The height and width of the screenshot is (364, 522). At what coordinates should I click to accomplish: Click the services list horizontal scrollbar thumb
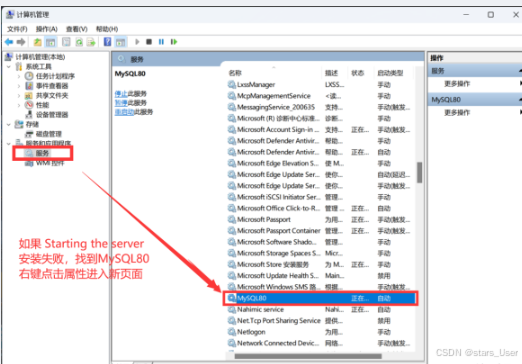click(308, 356)
